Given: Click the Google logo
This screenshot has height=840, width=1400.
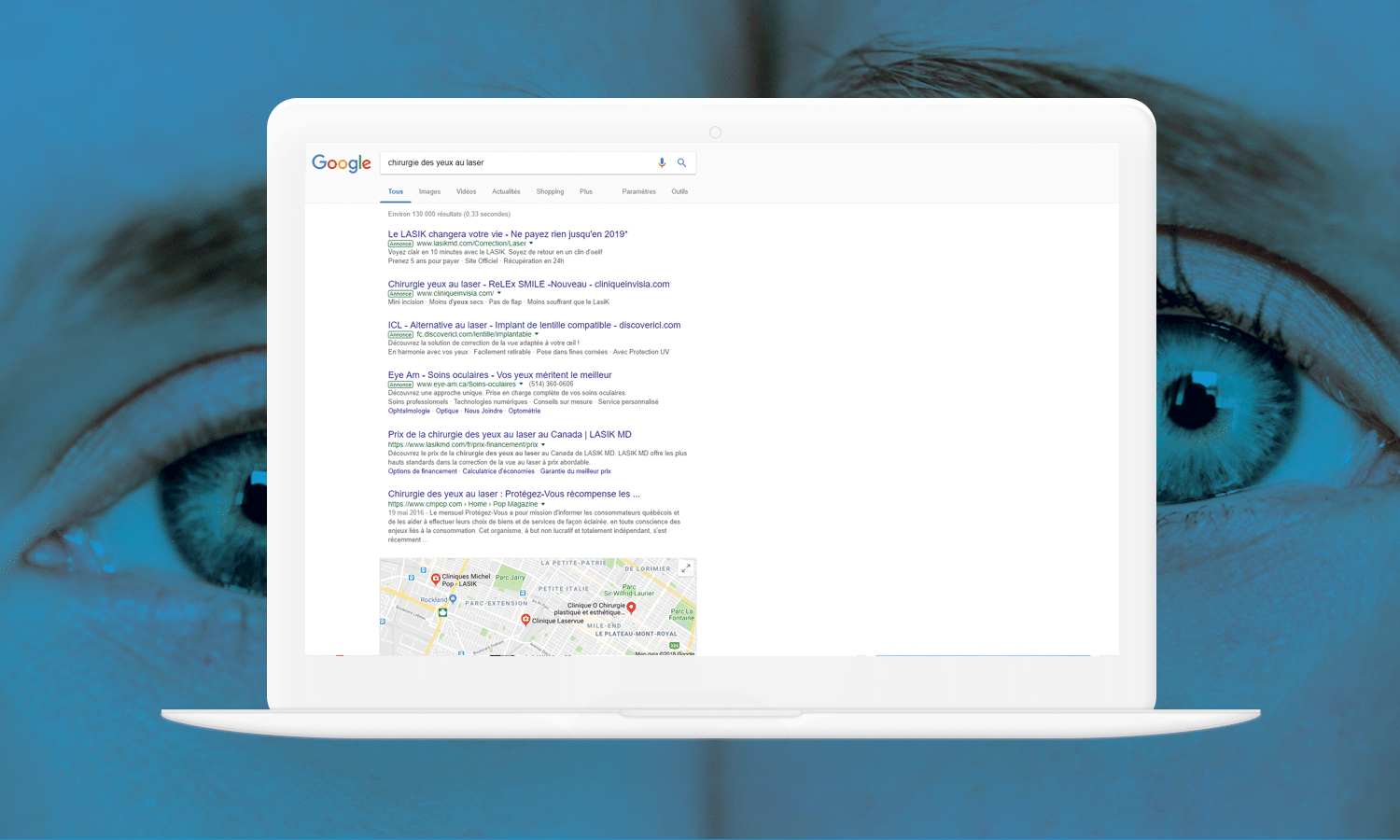Looking at the screenshot, I should pyautogui.click(x=342, y=163).
